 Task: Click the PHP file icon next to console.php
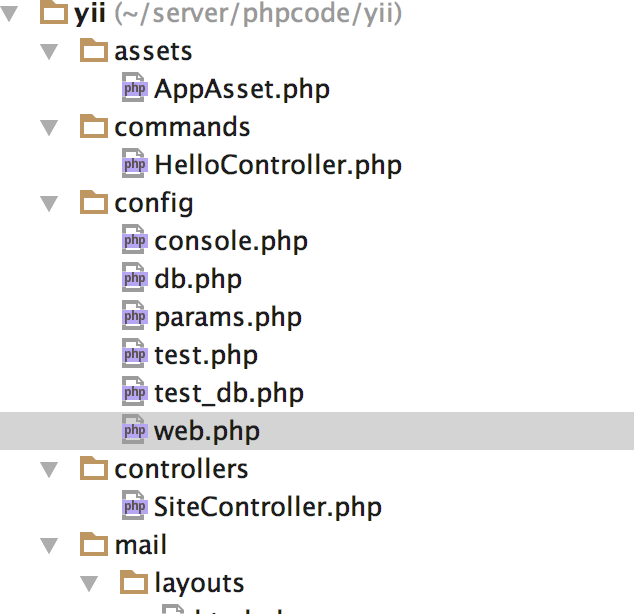pyautogui.click(x=135, y=240)
